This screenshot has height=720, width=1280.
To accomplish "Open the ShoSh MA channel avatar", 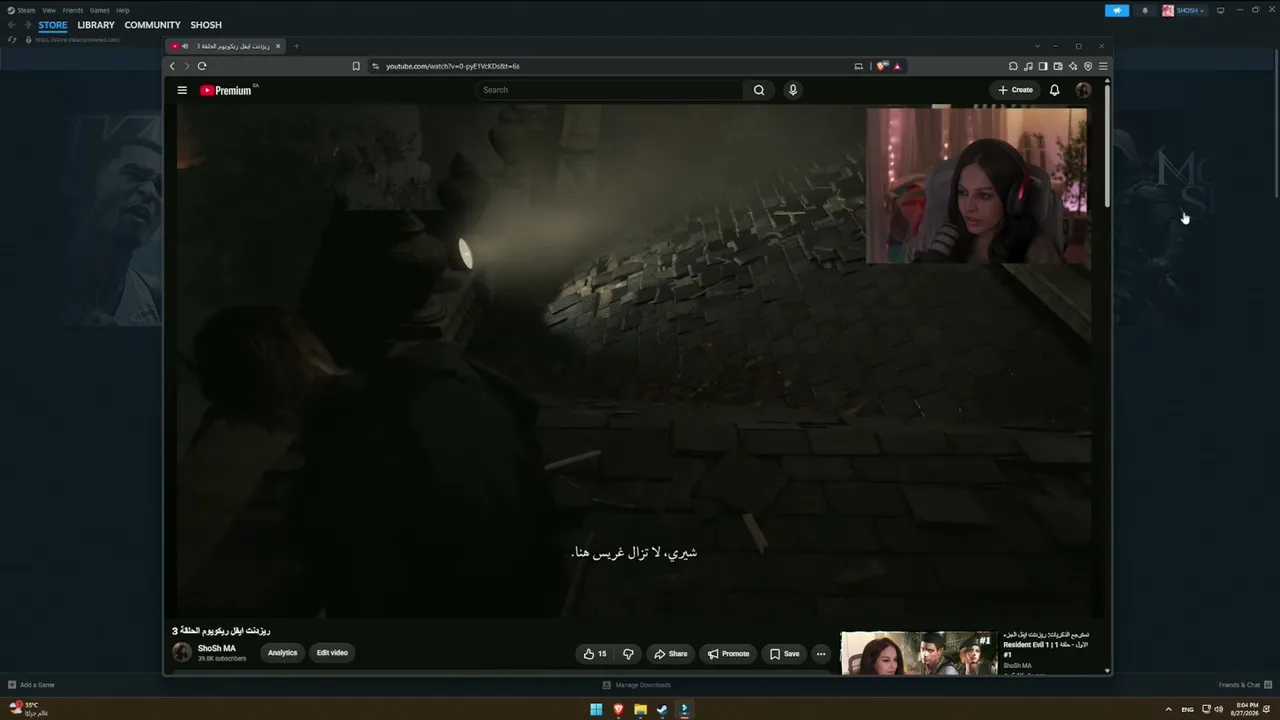I will [182, 653].
